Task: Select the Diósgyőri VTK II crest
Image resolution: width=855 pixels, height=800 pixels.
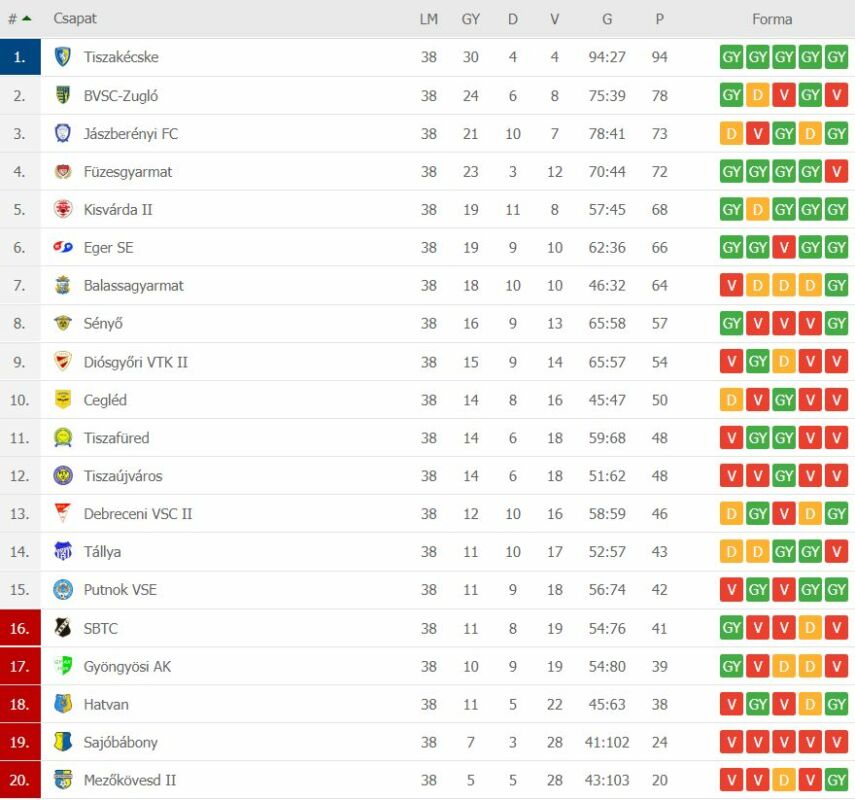Action: point(63,362)
